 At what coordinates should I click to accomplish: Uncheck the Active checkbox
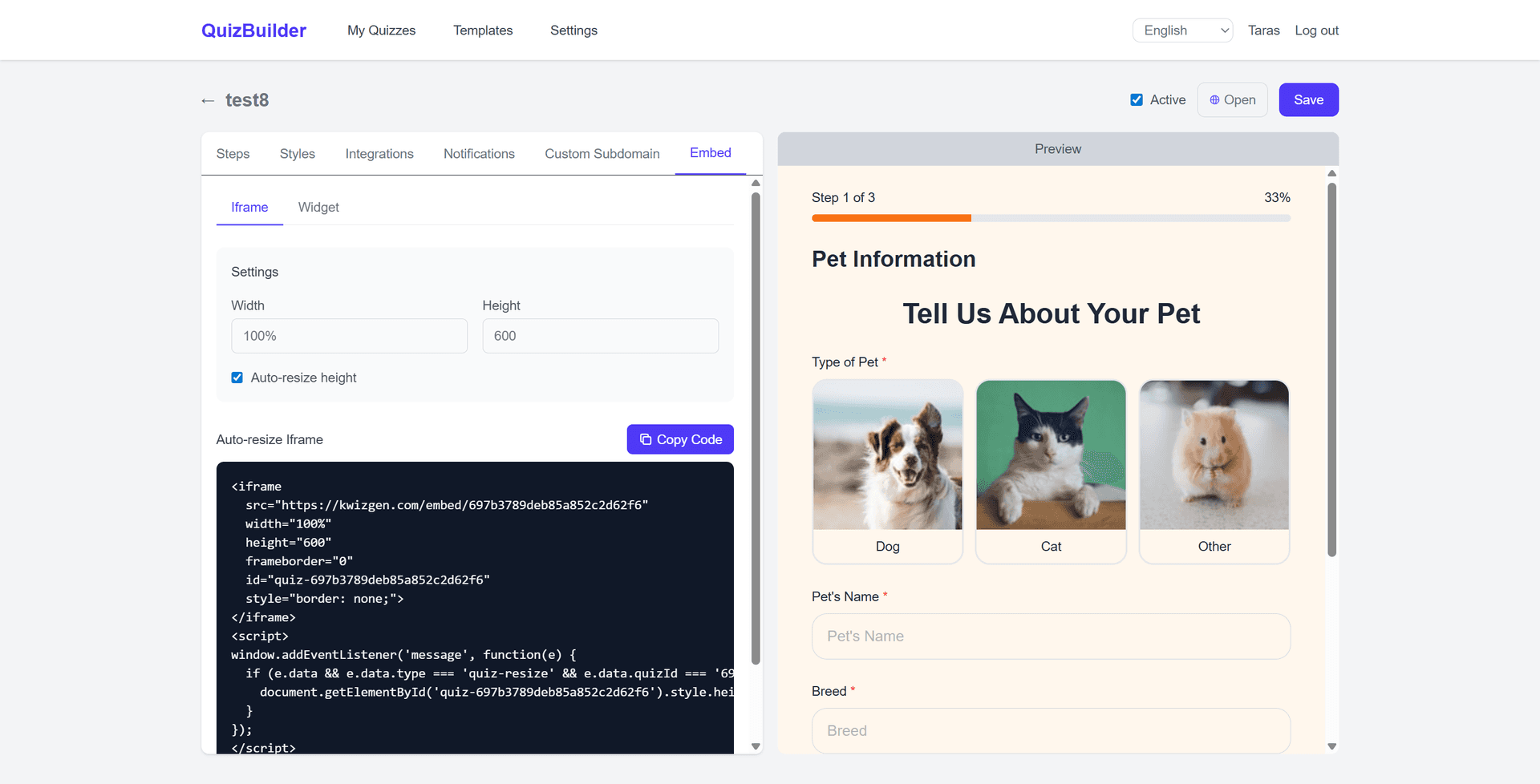1137,99
